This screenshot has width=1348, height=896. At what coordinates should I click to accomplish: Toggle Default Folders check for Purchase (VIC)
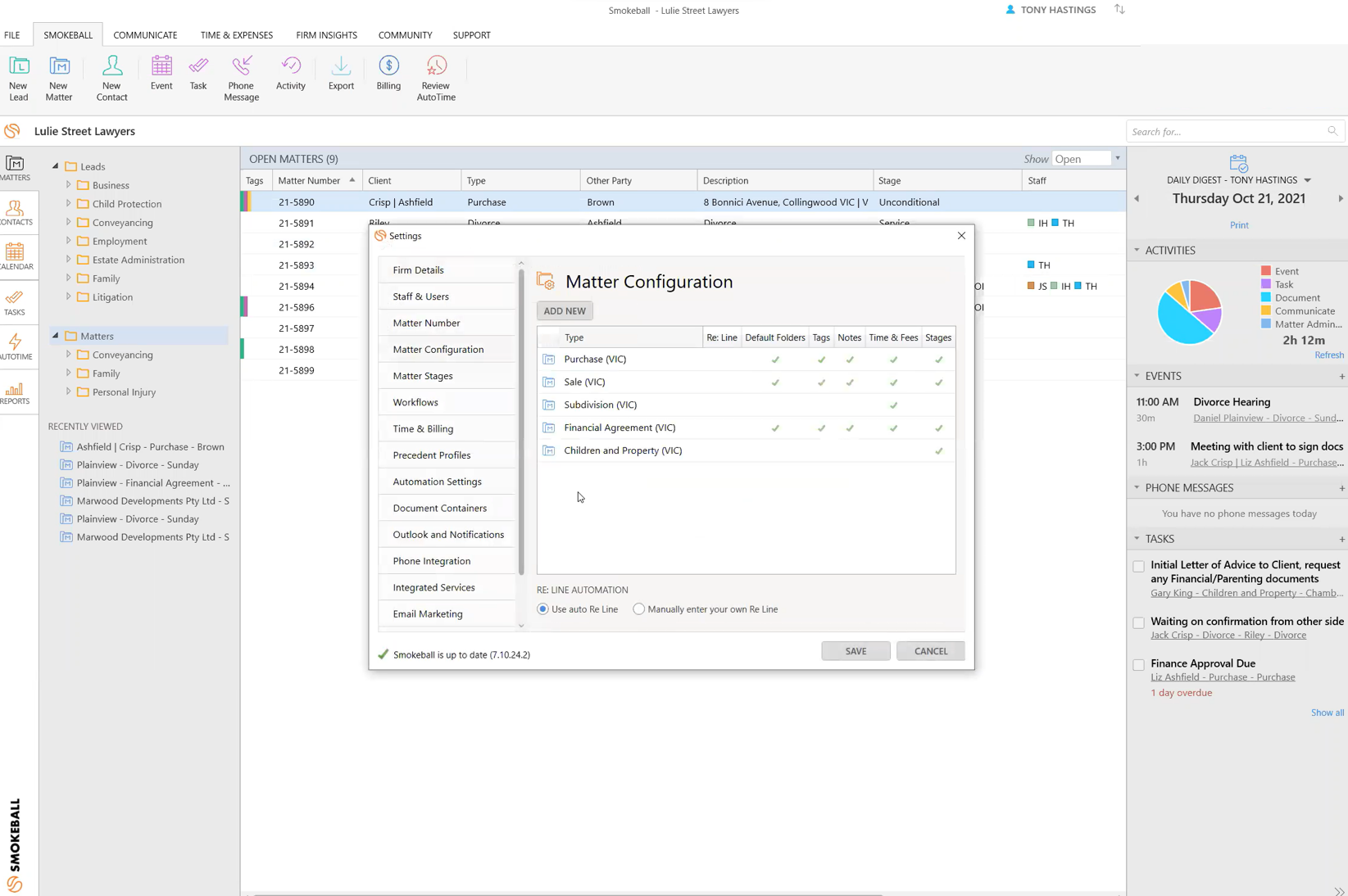click(x=774, y=360)
